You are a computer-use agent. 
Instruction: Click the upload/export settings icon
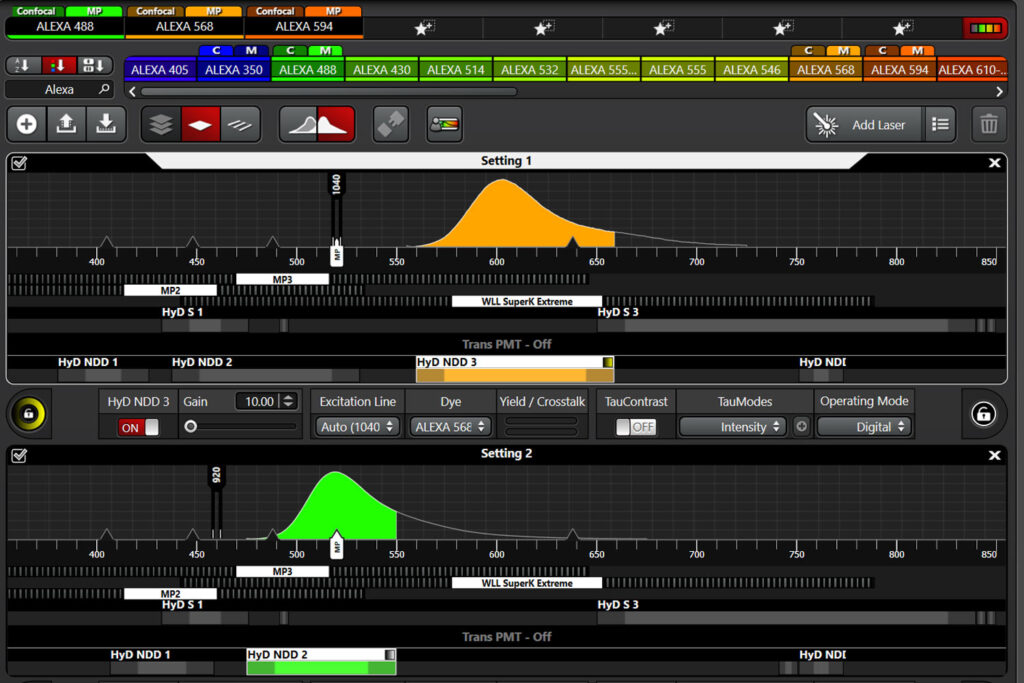click(x=66, y=125)
